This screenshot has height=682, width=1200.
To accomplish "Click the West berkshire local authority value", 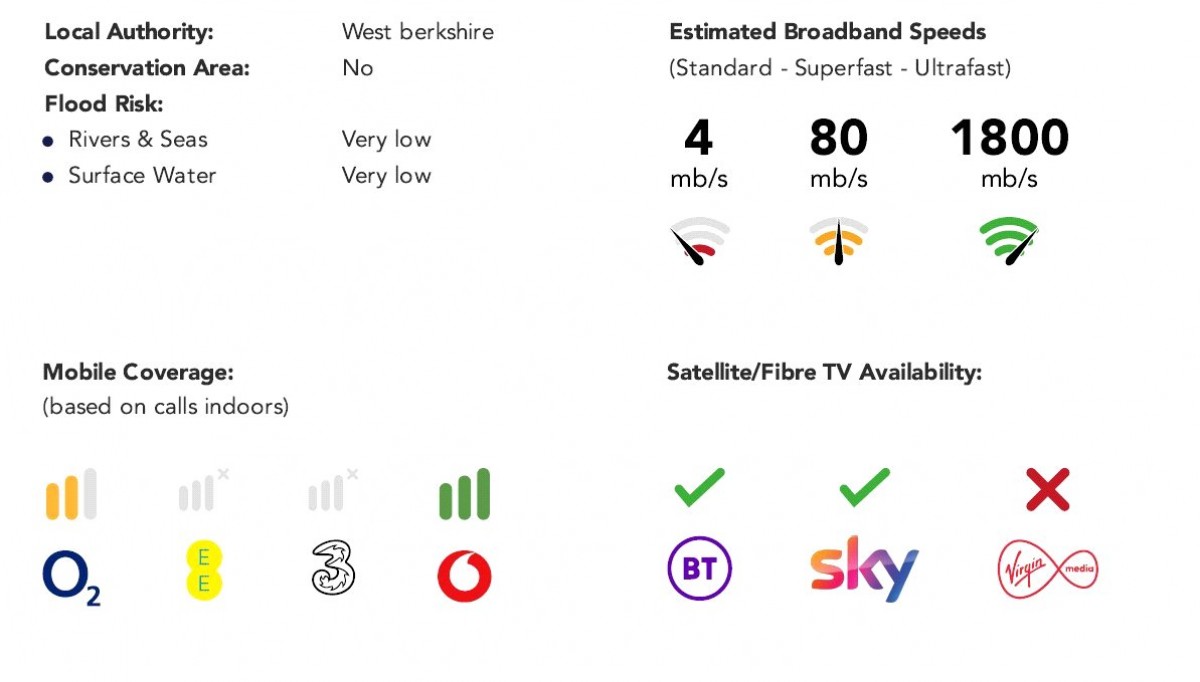I will (x=417, y=31).
